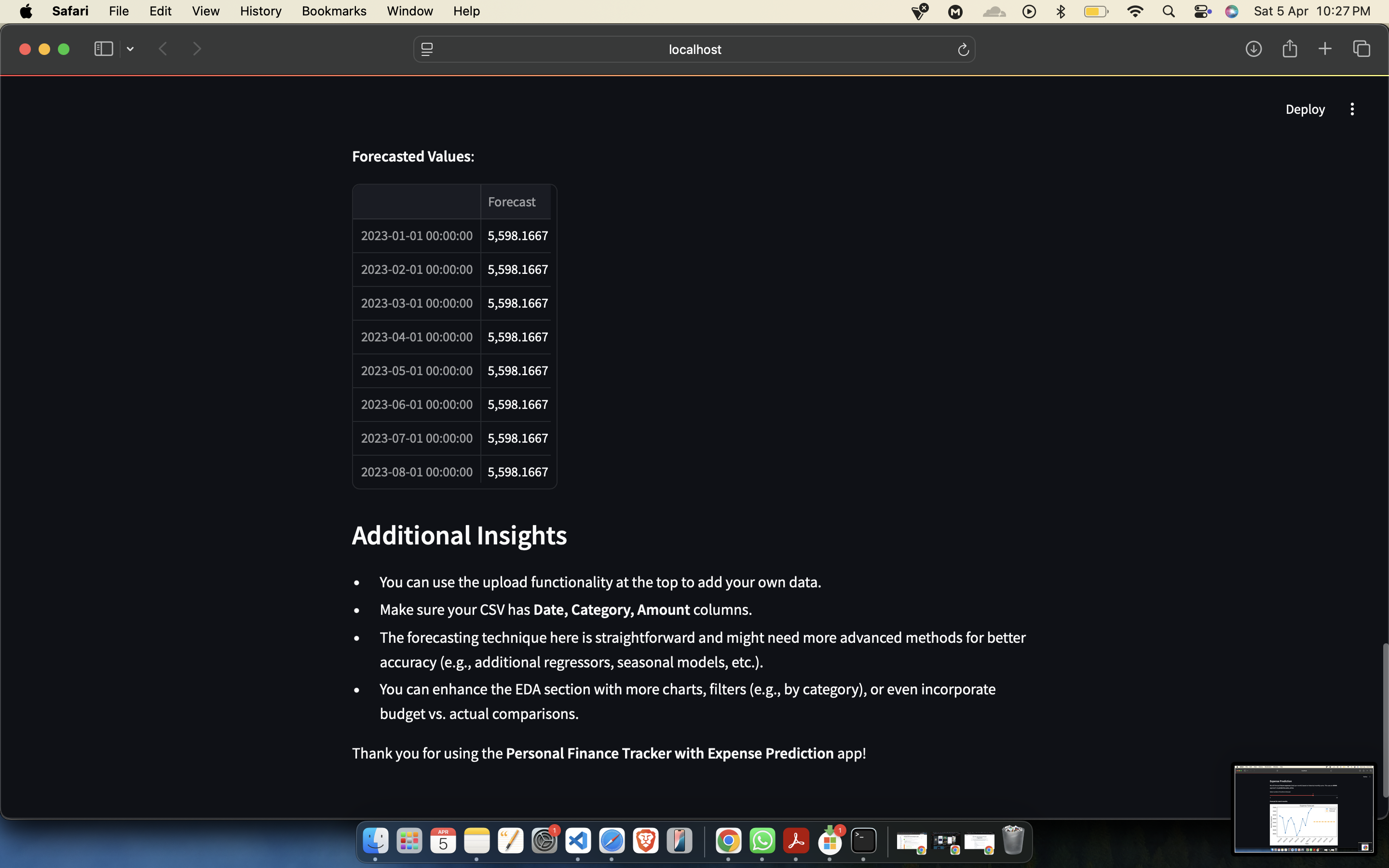Click the Wi-Fi status icon

[x=1135, y=12]
